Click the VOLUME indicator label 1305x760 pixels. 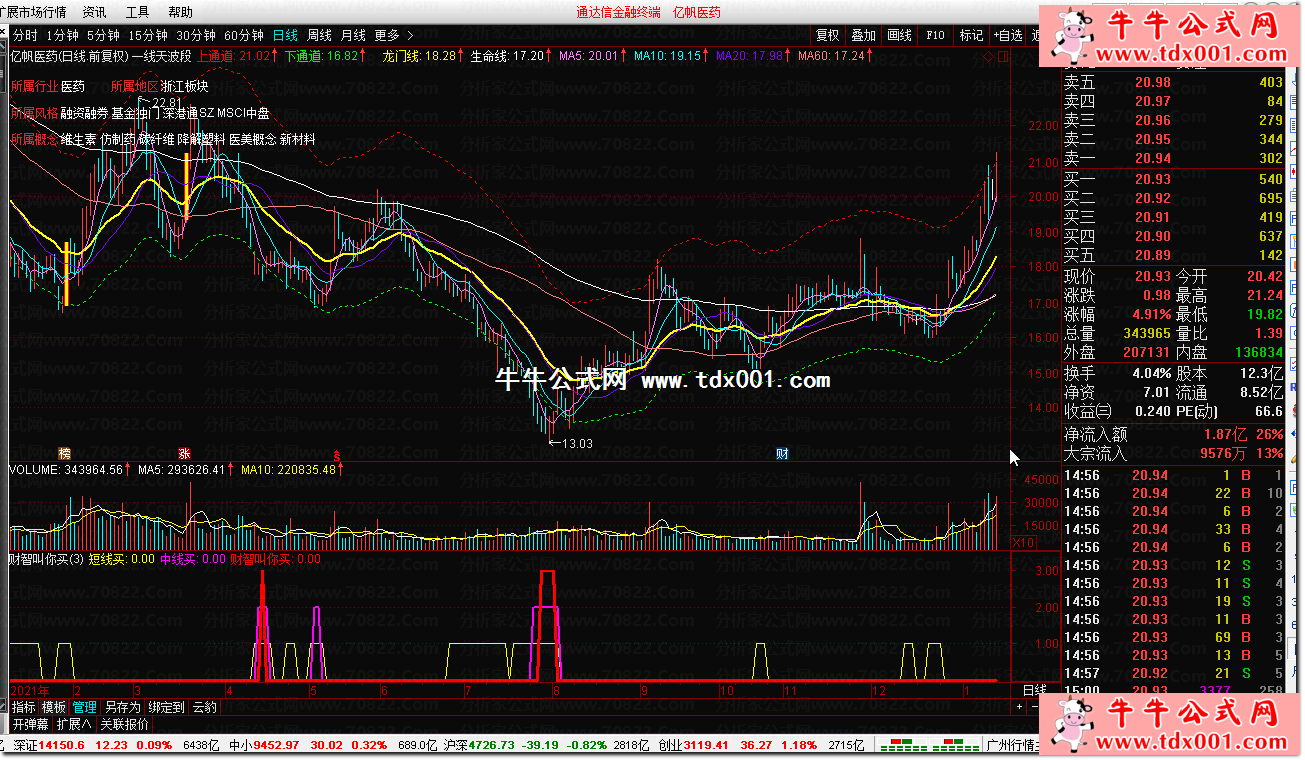[x=66, y=469]
